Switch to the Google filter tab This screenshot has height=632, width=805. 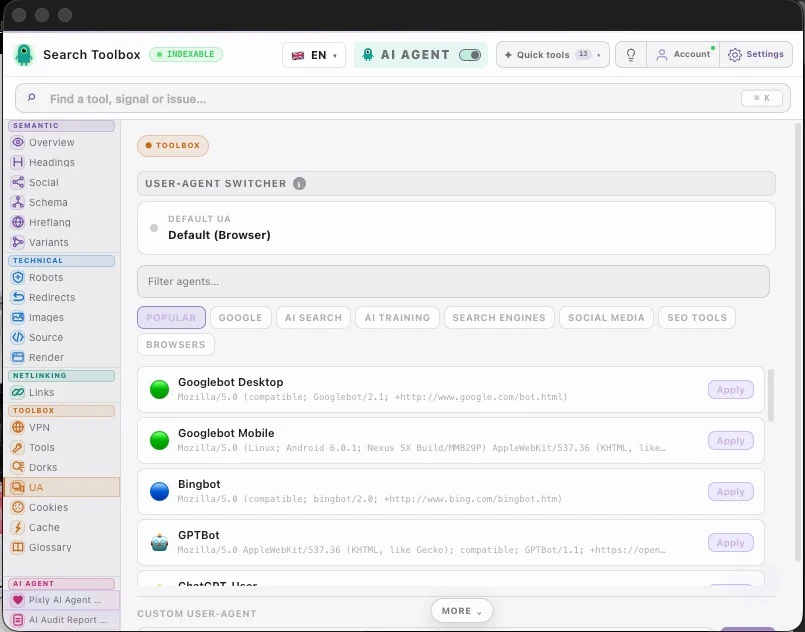[x=241, y=317]
